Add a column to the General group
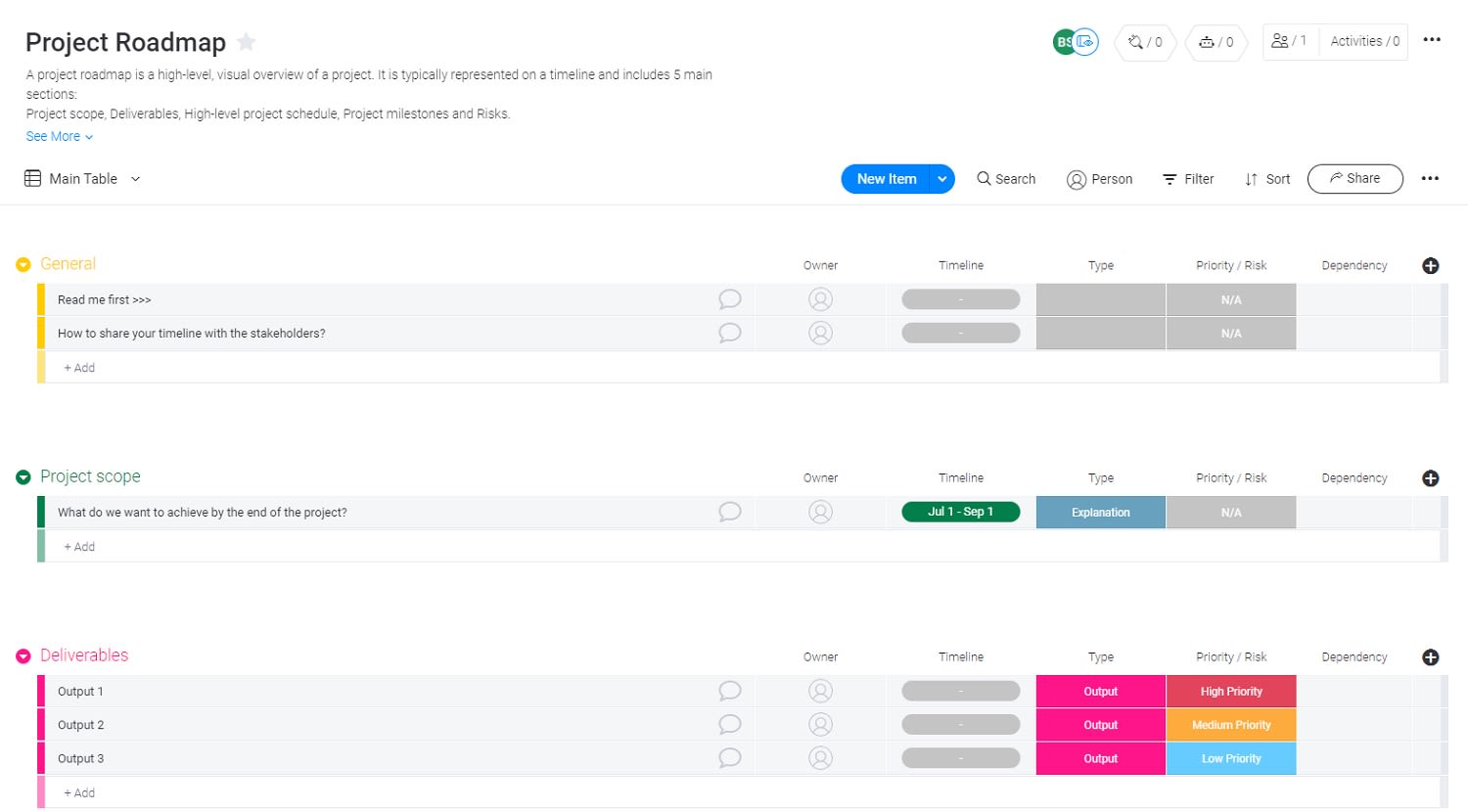Image resolution: width=1468 pixels, height=812 pixels. point(1431,266)
